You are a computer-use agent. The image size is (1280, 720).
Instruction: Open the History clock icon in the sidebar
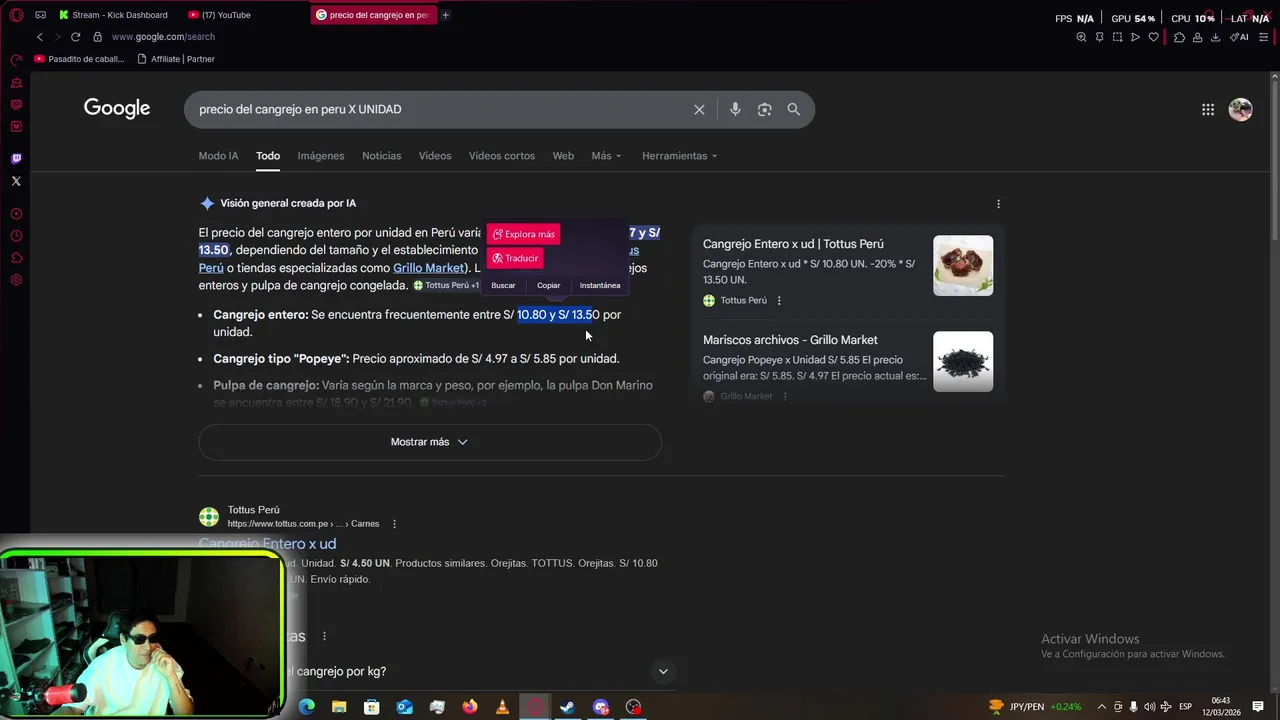16,236
